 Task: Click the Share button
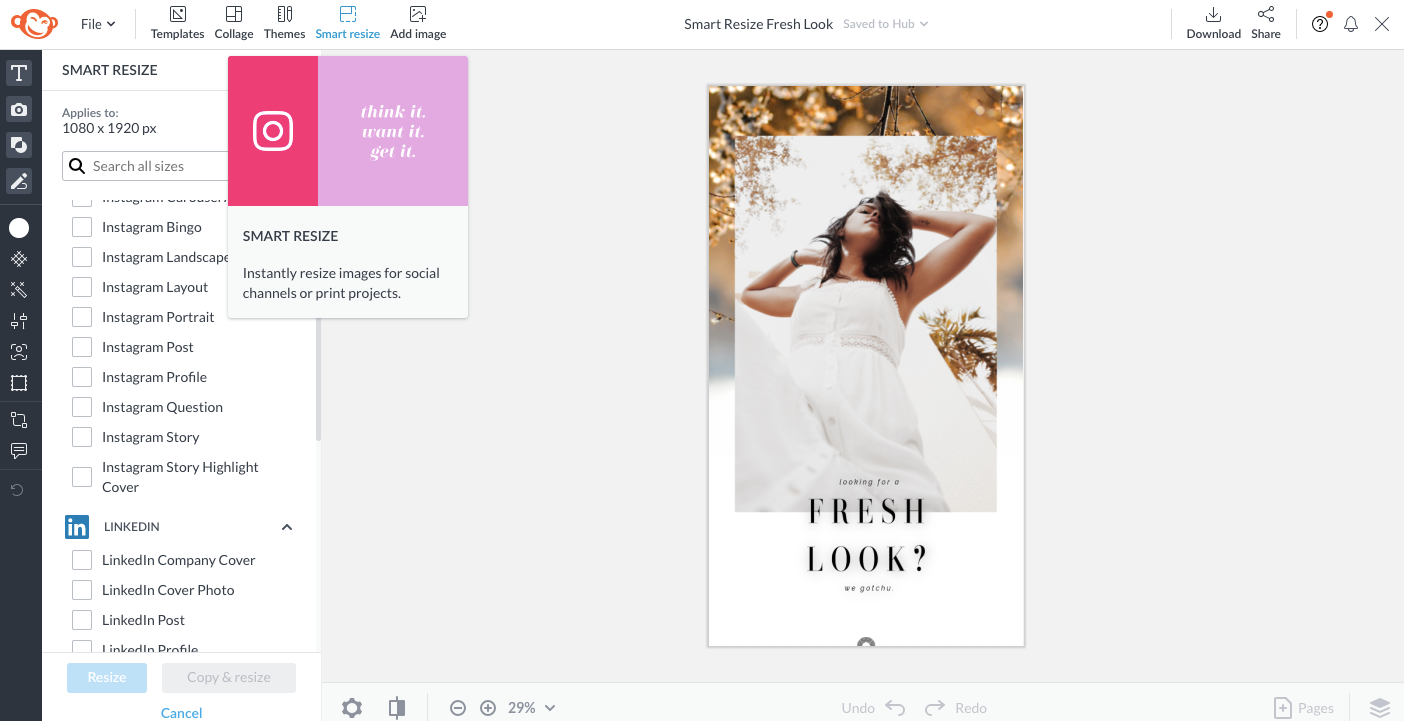point(1265,23)
